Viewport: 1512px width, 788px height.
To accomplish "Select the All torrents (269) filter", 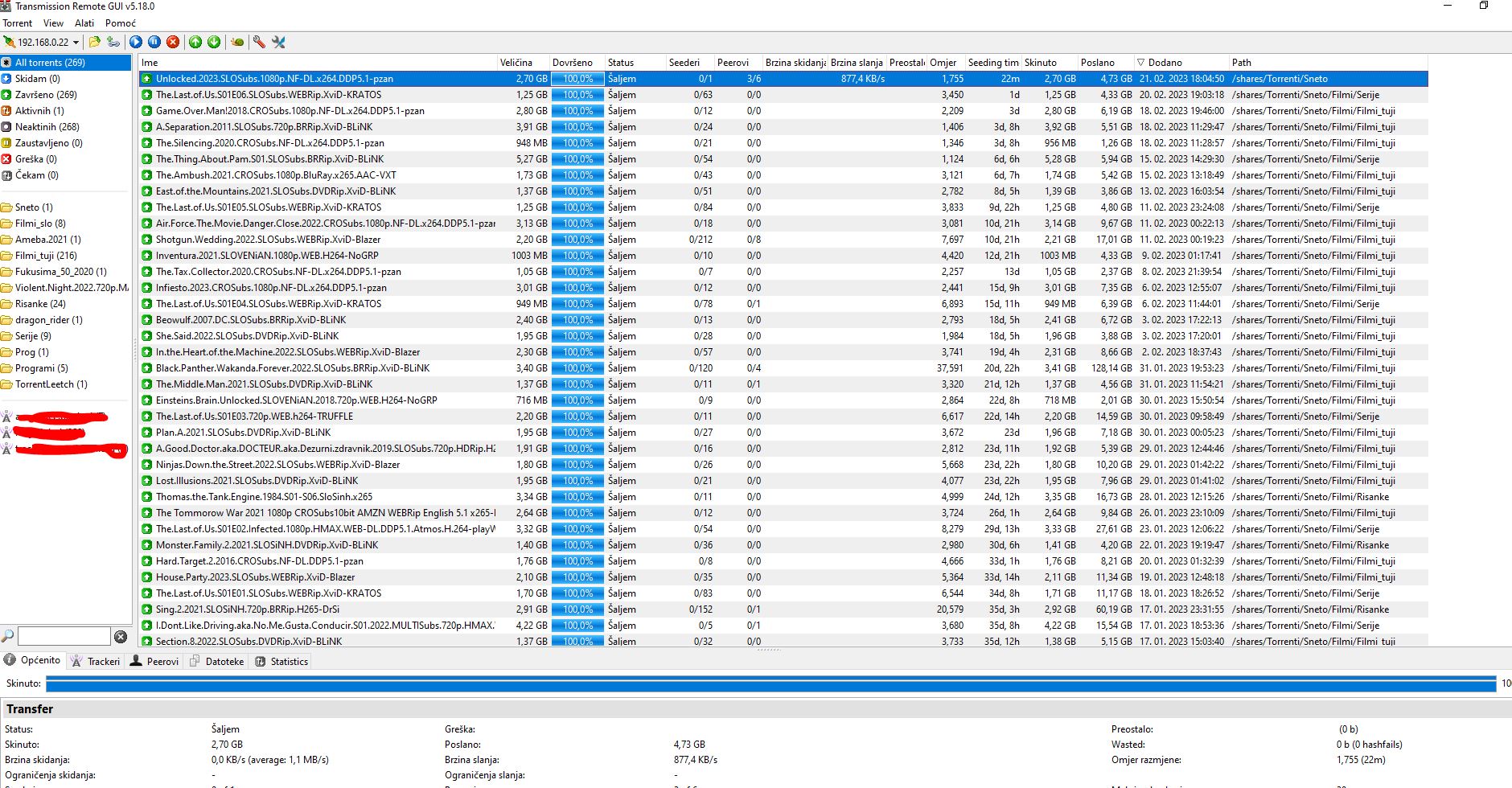I will point(66,63).
